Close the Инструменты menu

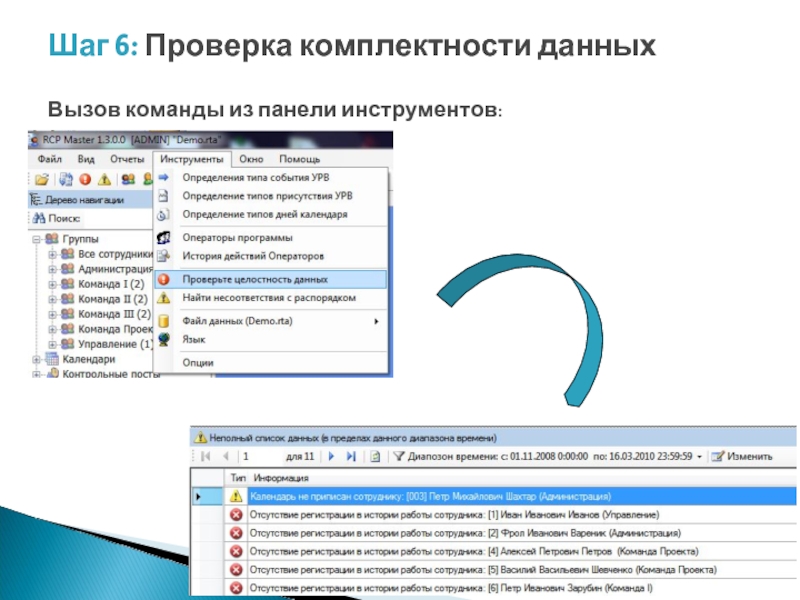click(x=192, y=159)
